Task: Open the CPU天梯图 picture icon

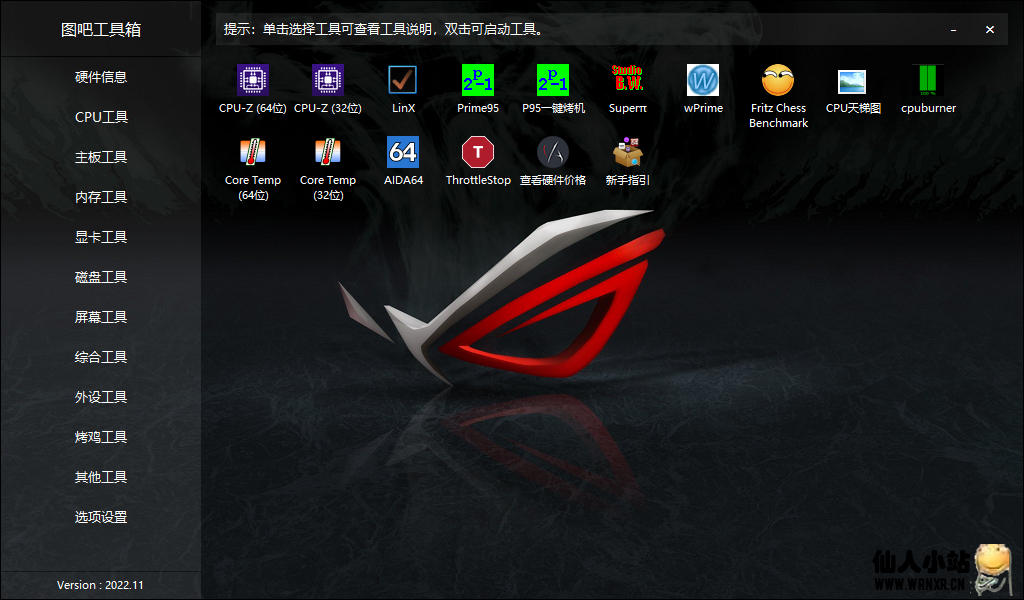Action: click(853, 82)
